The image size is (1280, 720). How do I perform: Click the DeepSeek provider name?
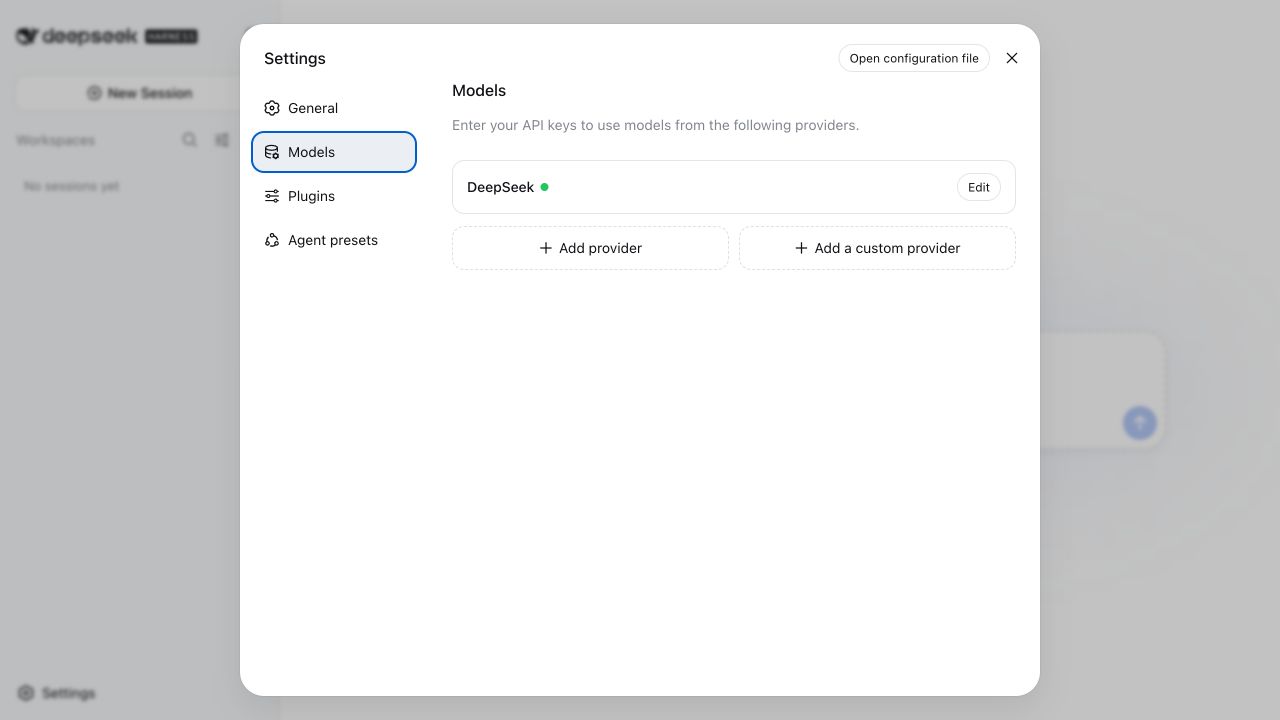(x=500, y=187)
